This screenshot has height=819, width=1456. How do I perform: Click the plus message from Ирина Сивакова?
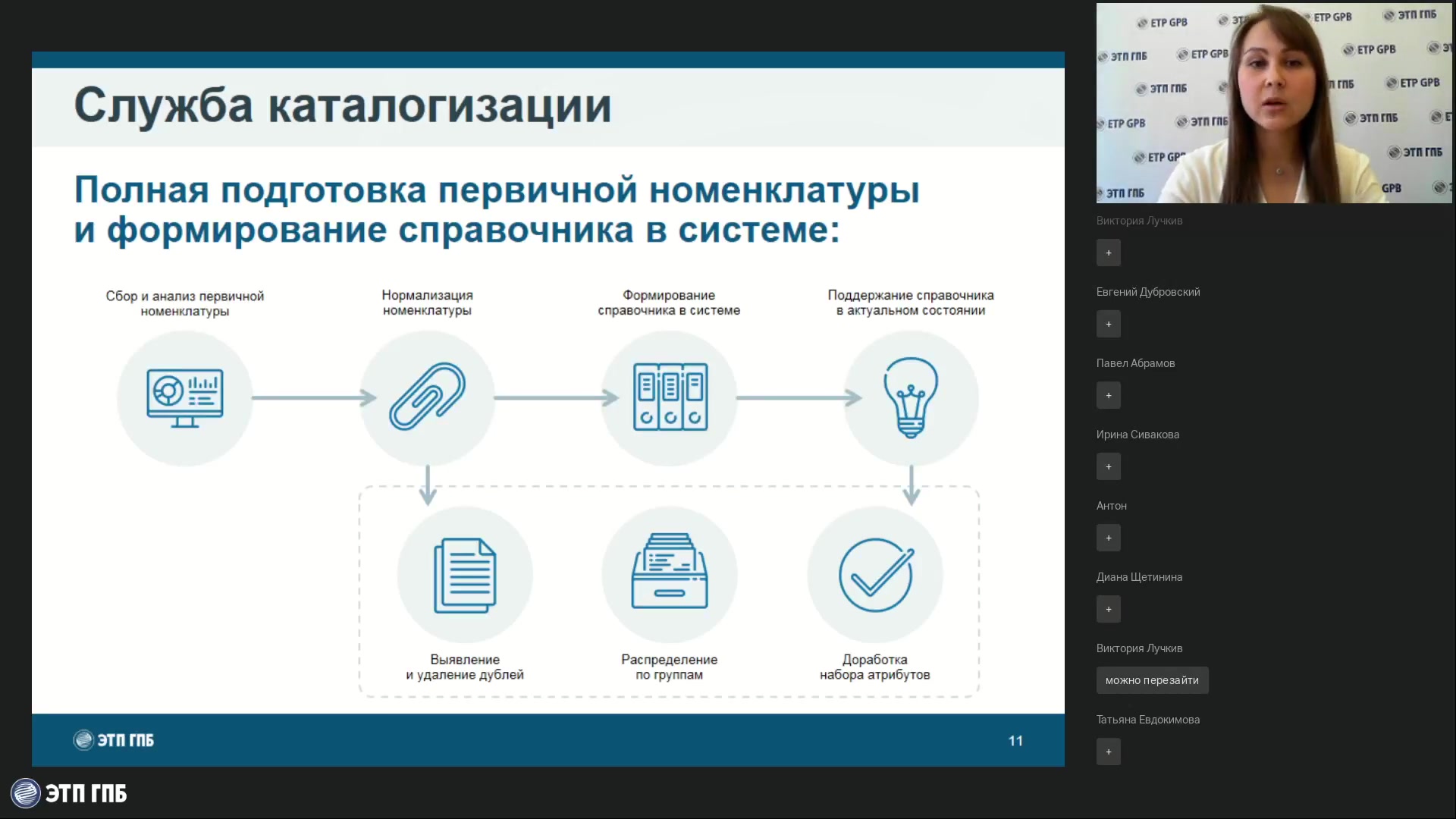[x=1108, y=466]
